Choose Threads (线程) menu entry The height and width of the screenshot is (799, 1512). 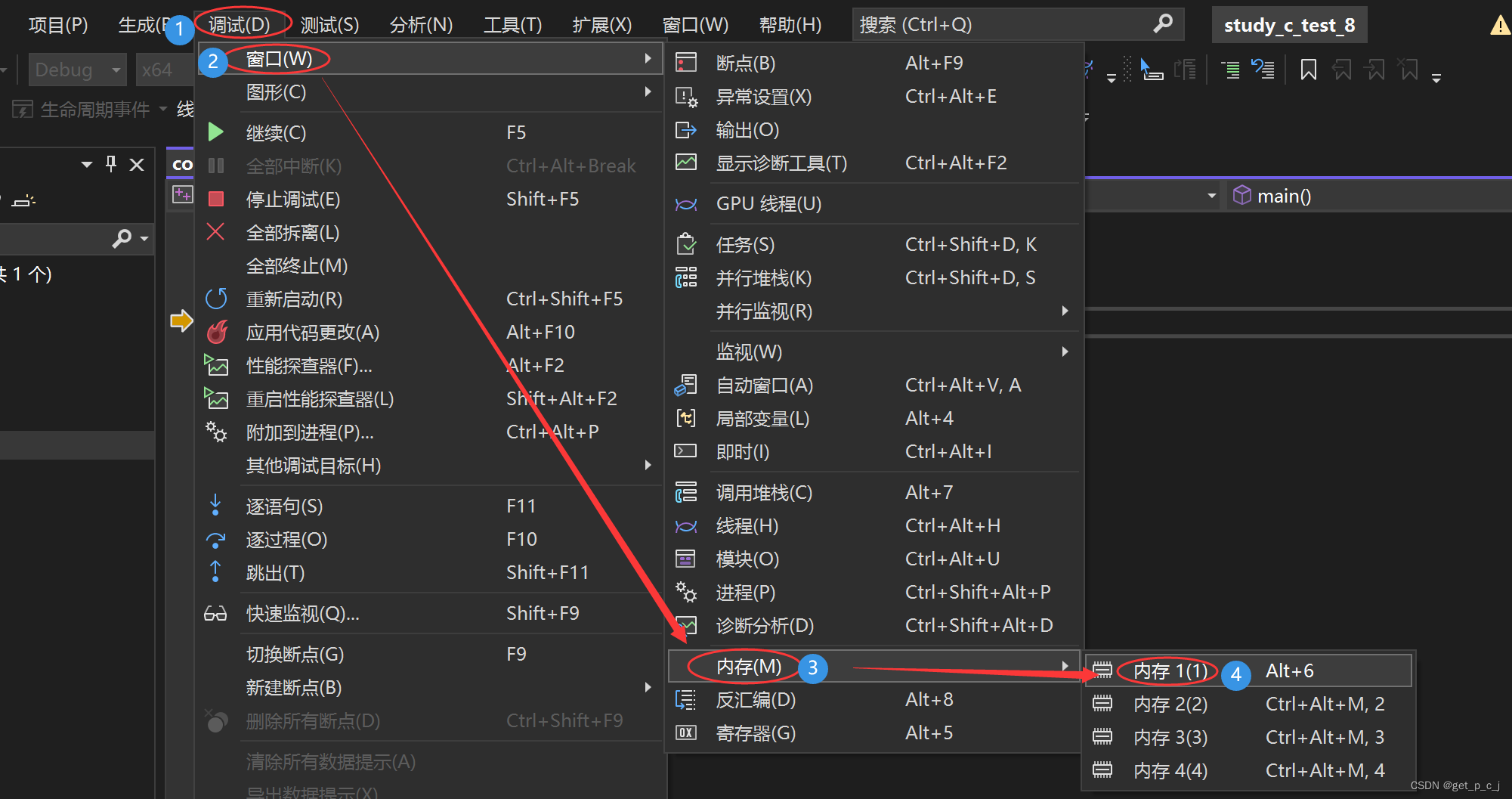coord(874,525)
